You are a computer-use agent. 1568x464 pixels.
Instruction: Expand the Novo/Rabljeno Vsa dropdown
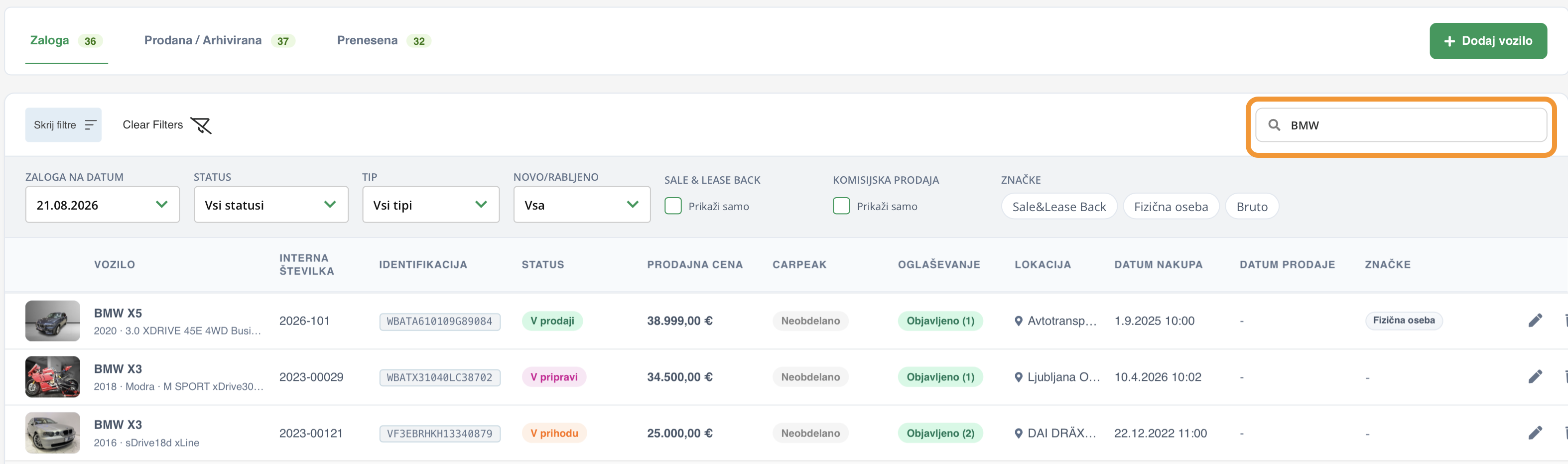click(582, 205)
